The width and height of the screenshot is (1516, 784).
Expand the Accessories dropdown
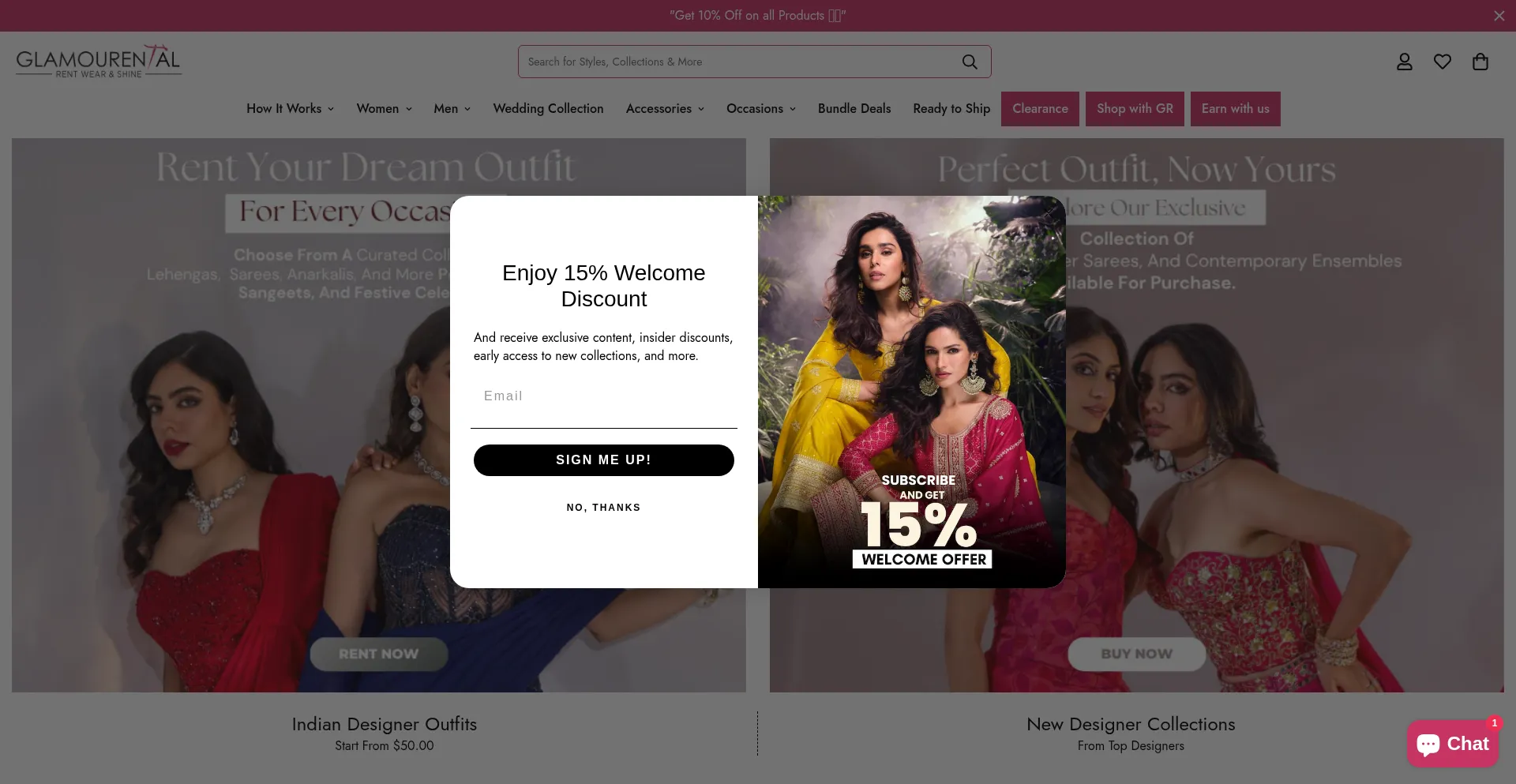[665, 109]
